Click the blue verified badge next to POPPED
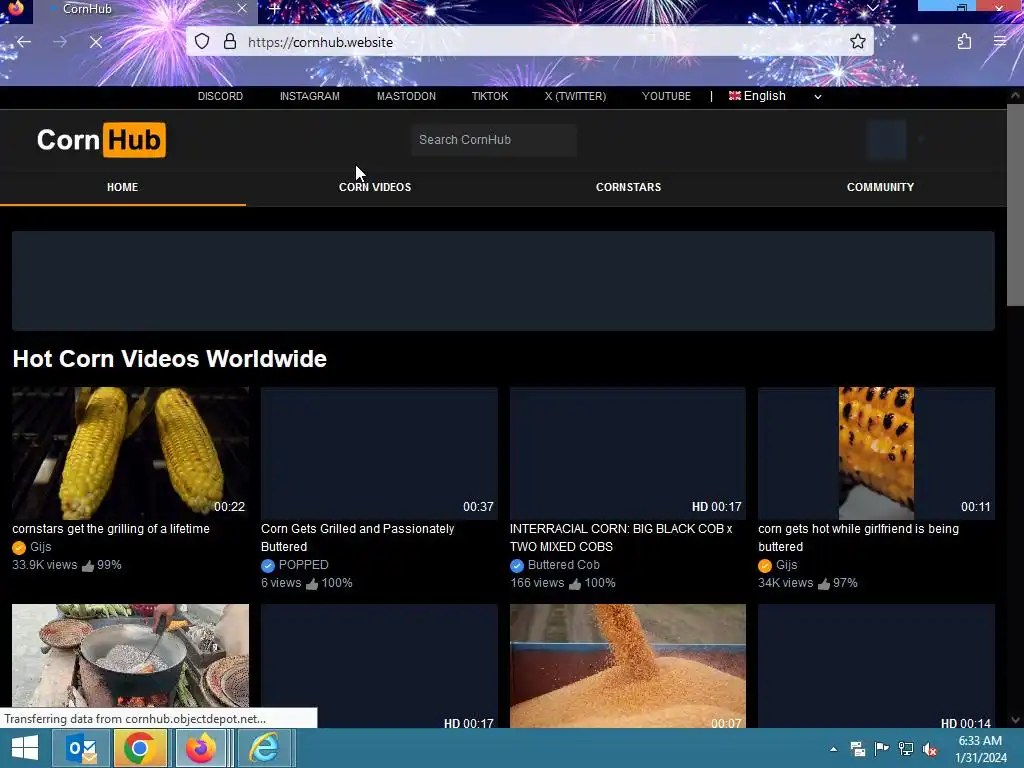 268,566
